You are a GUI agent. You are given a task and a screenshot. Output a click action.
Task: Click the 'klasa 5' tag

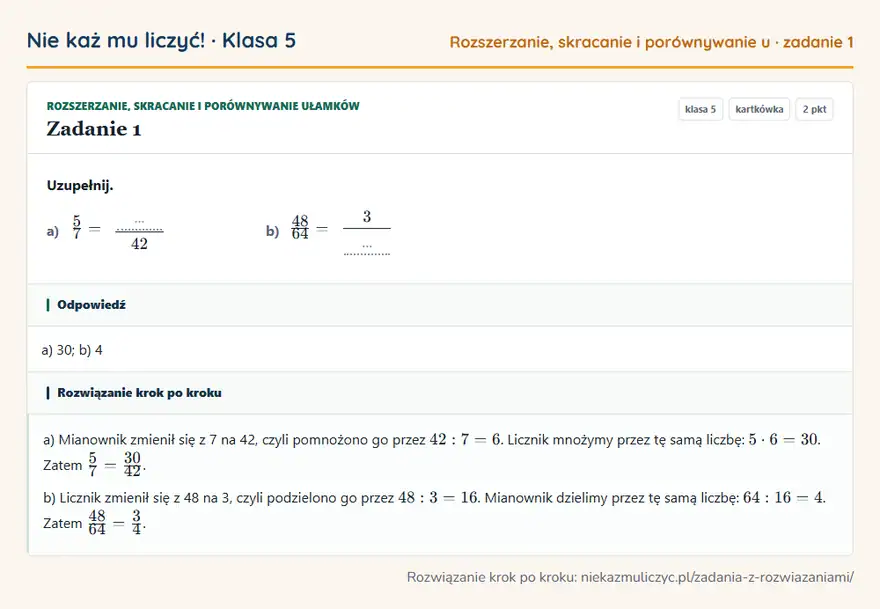coord(700,109)
